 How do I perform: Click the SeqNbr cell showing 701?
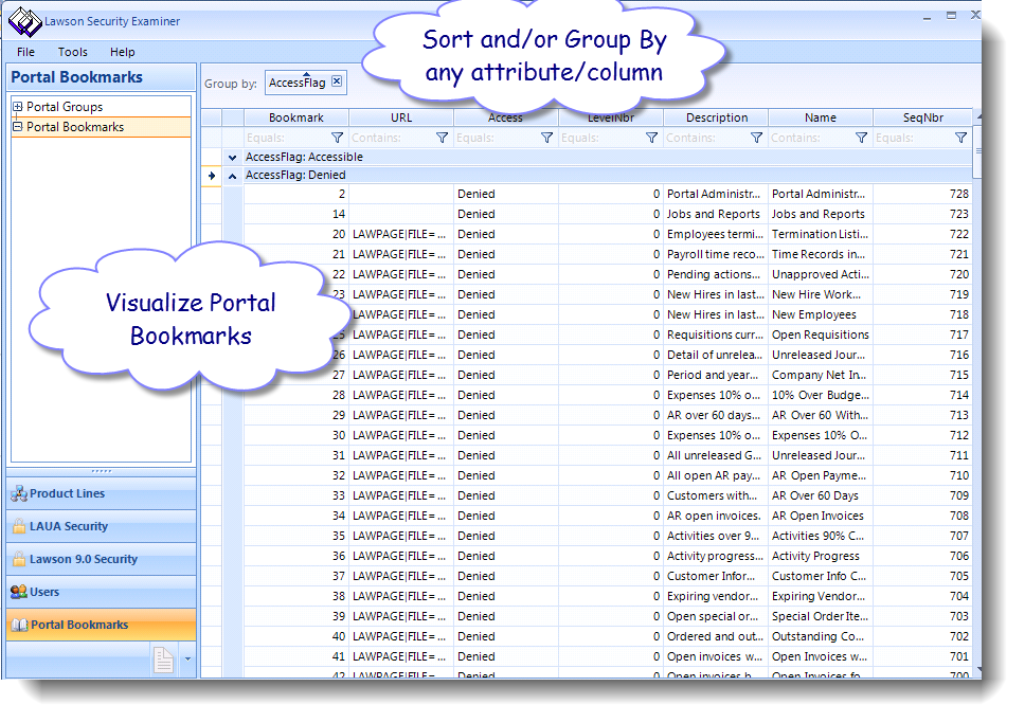click(923, 657)
